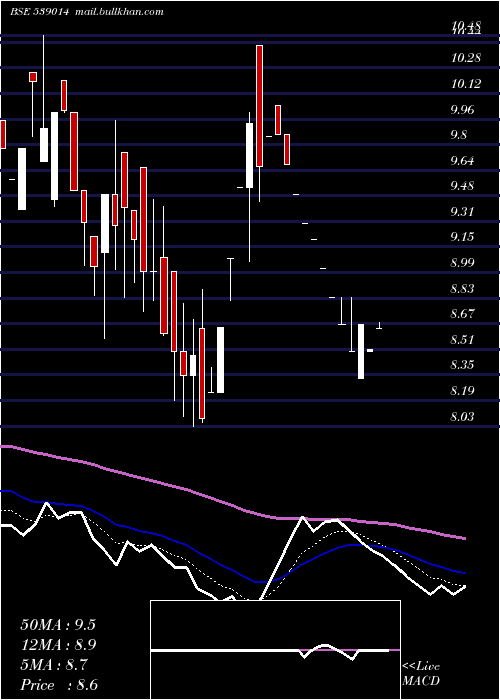This screenshot has height=700, width=500.
Task: Click the tallest red candlestick near 10.28
Action: pos(259,106)
